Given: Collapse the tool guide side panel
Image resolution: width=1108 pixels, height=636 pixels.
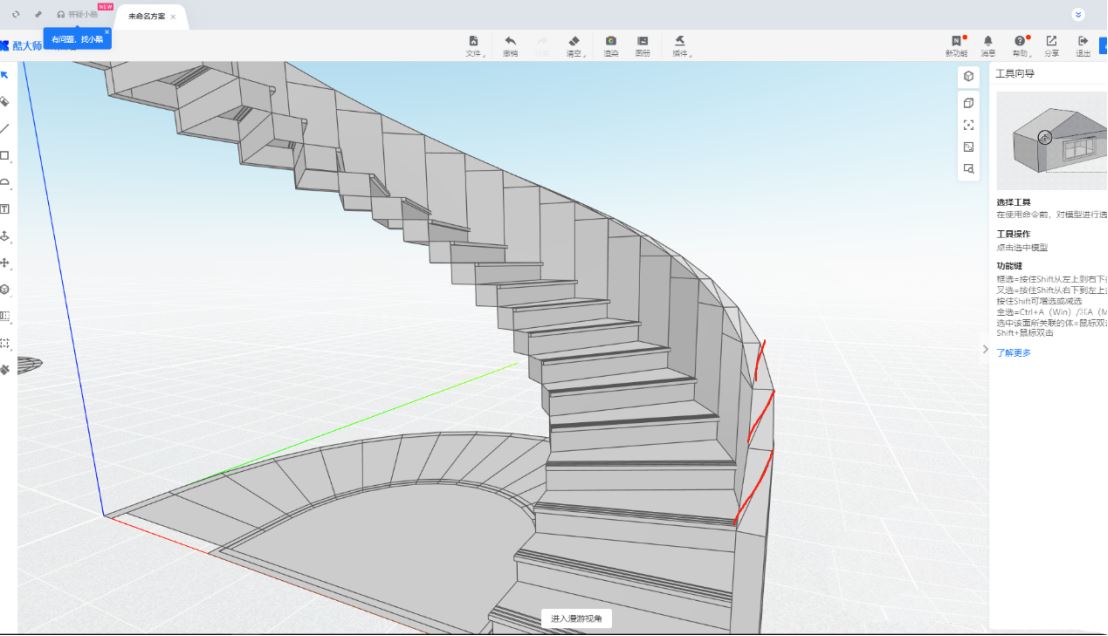Looking at the screenshot, I should click(985, 349).
